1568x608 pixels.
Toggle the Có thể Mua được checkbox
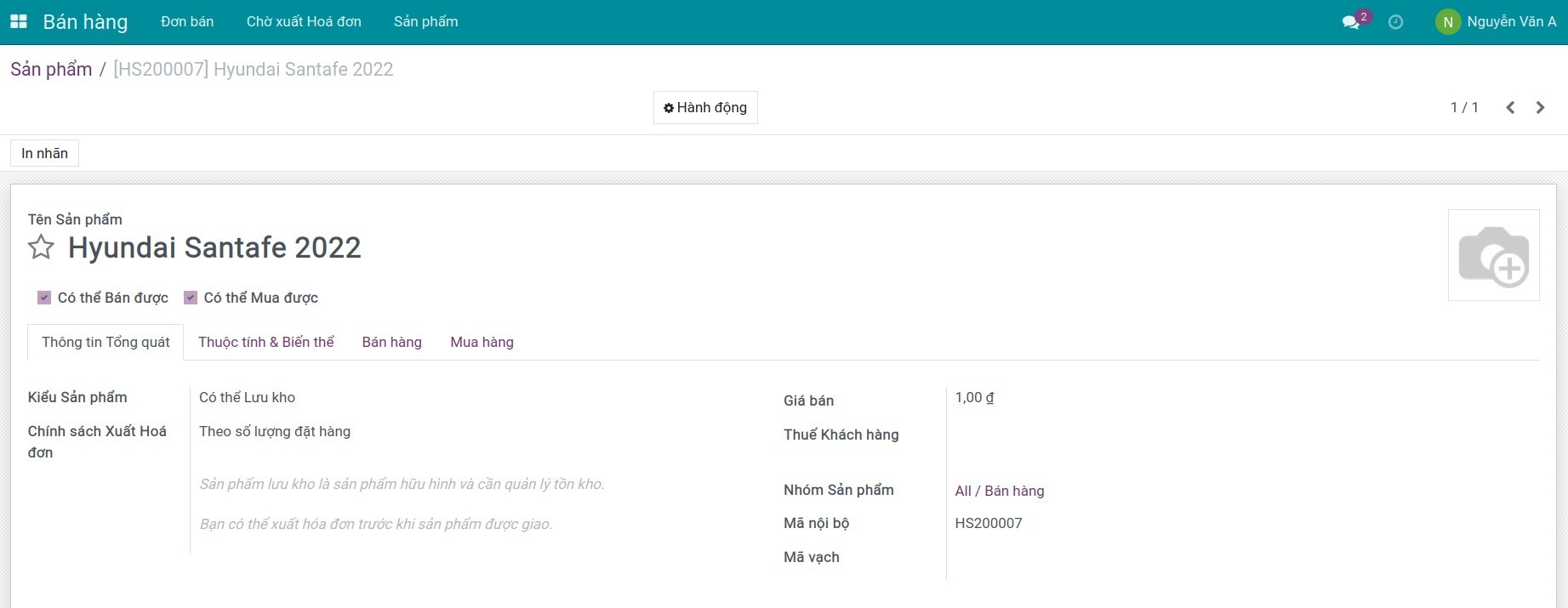(191, 298)
